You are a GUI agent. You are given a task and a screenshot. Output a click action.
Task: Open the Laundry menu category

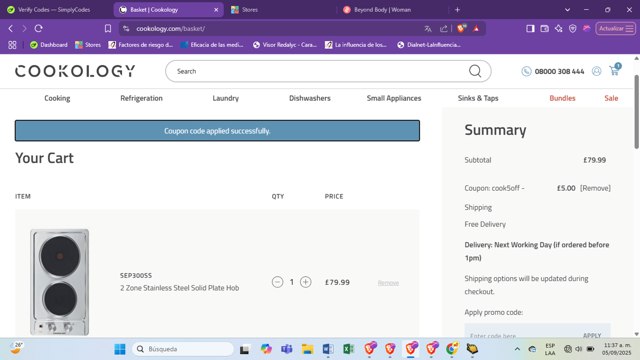click(x=225, y=98)
